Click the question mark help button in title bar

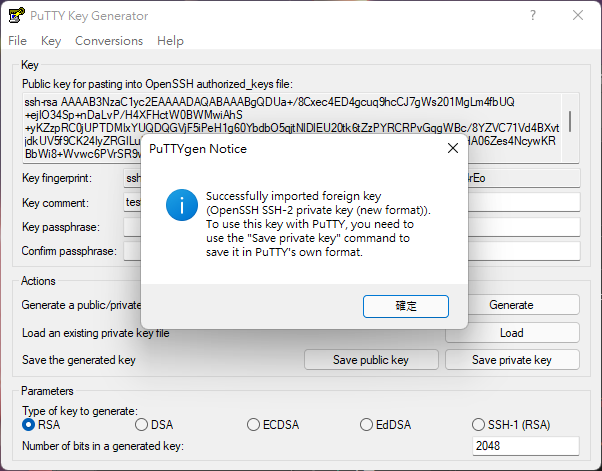tap(532, 16)
